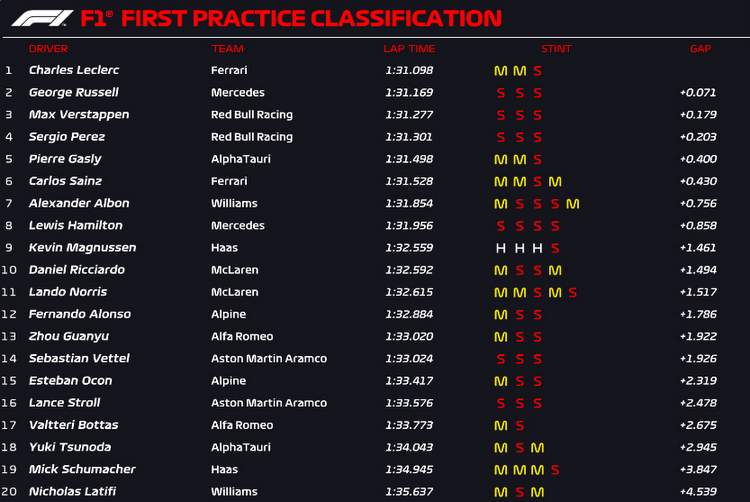Click Lewis Hamilton's lap time 1:31.956
750x502 pixels.
coord(409,226)
